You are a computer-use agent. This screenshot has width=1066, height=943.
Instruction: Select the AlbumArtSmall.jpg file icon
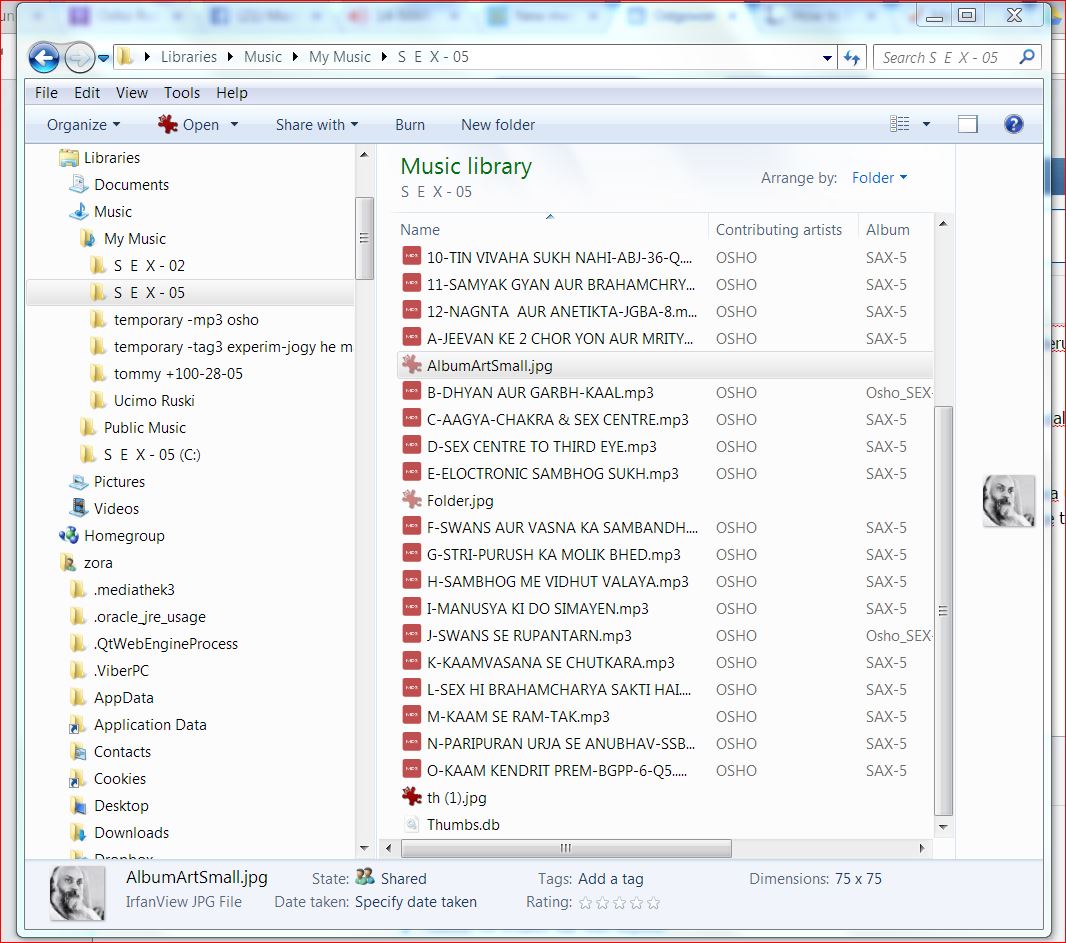(411, 365)
